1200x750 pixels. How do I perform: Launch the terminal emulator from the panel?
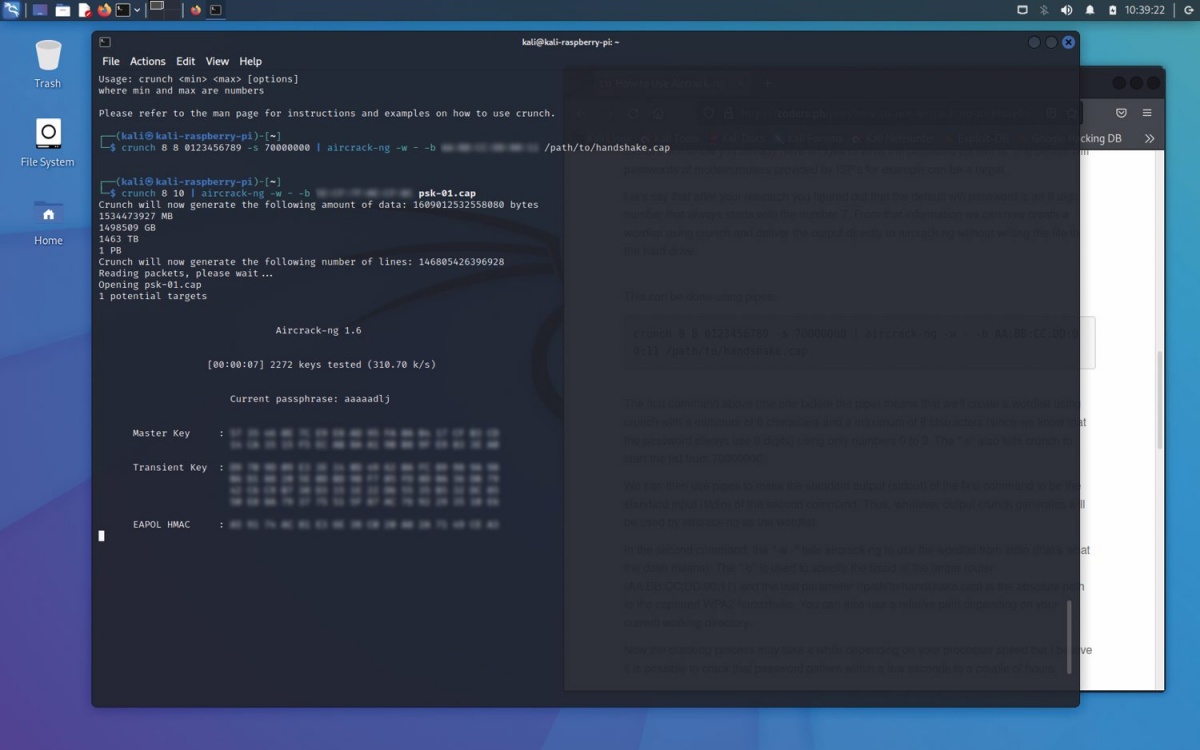click(x=123, y=10)
